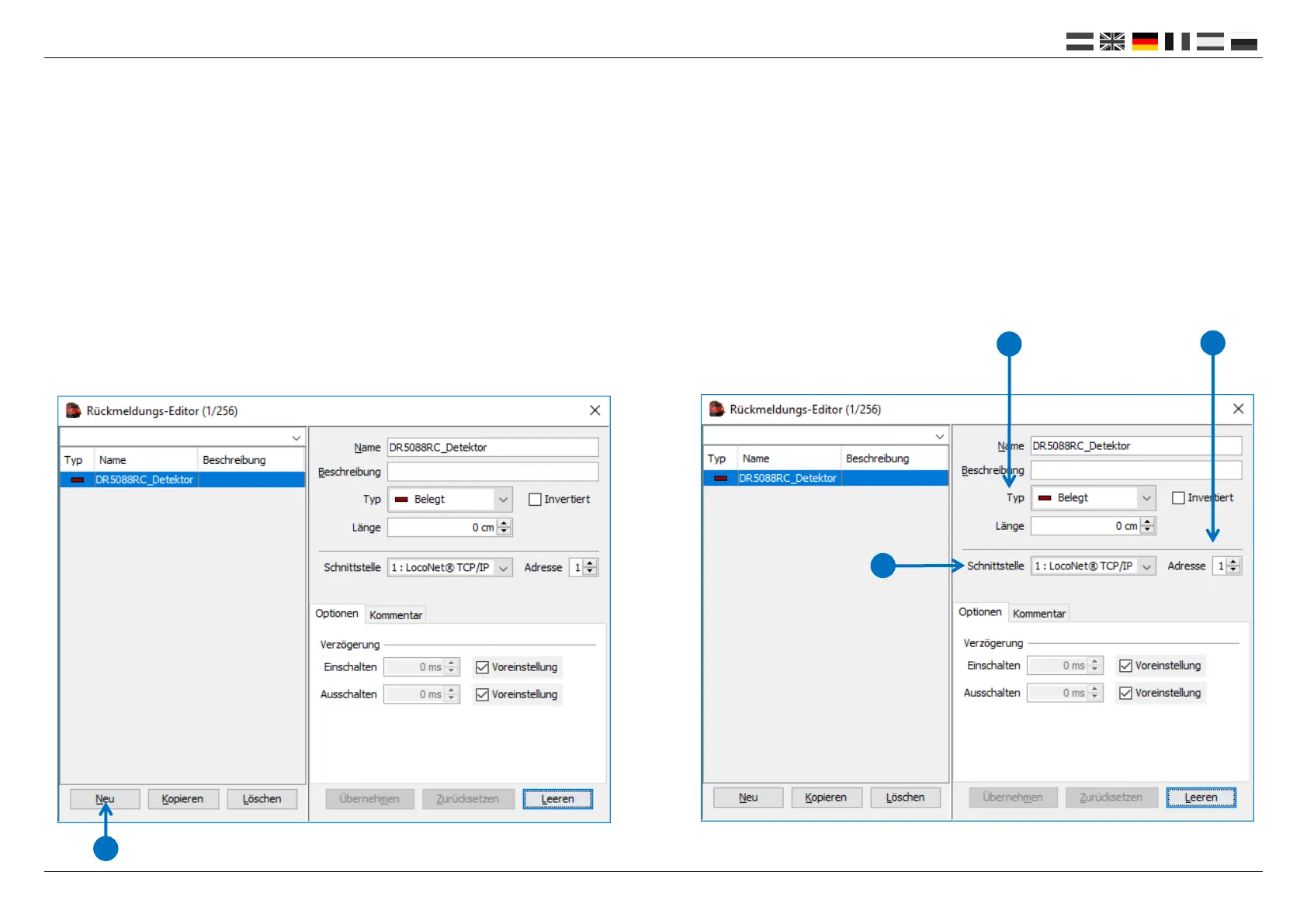Viewport: 1307px width, 924px height.
Task: Switch to Kommentar tab in left window
Action: [396, 615]
